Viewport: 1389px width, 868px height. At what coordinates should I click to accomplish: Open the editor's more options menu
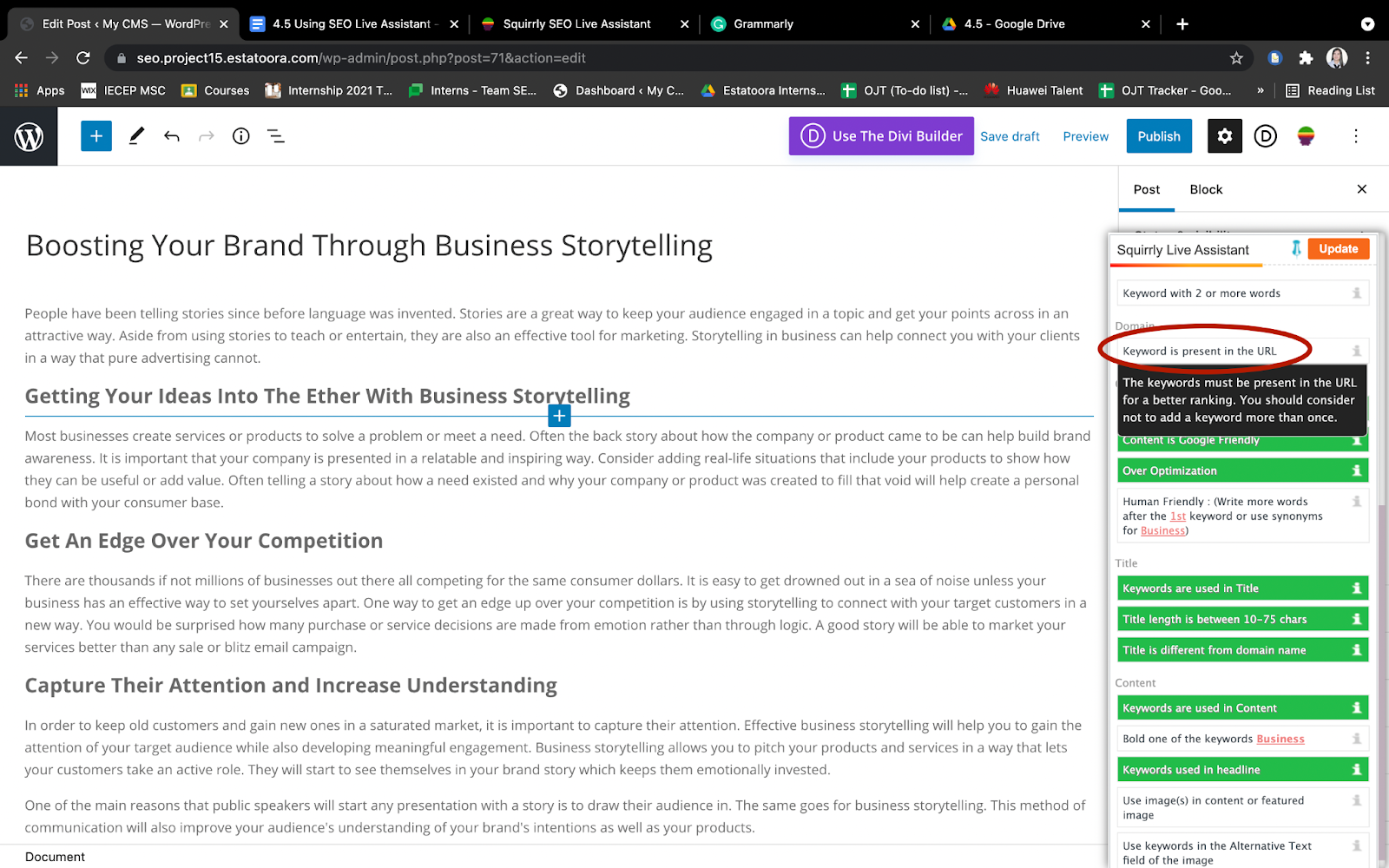click(x=1356, y=136)
